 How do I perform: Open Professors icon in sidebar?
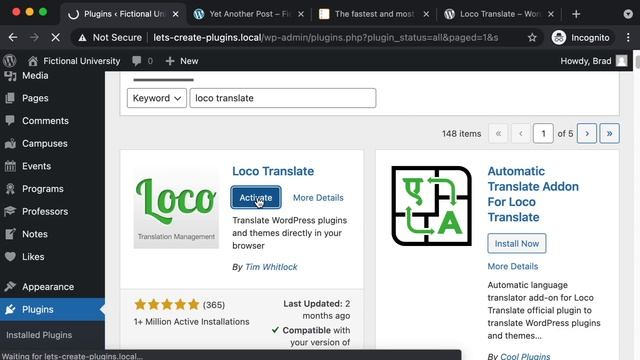click(10, 211)
